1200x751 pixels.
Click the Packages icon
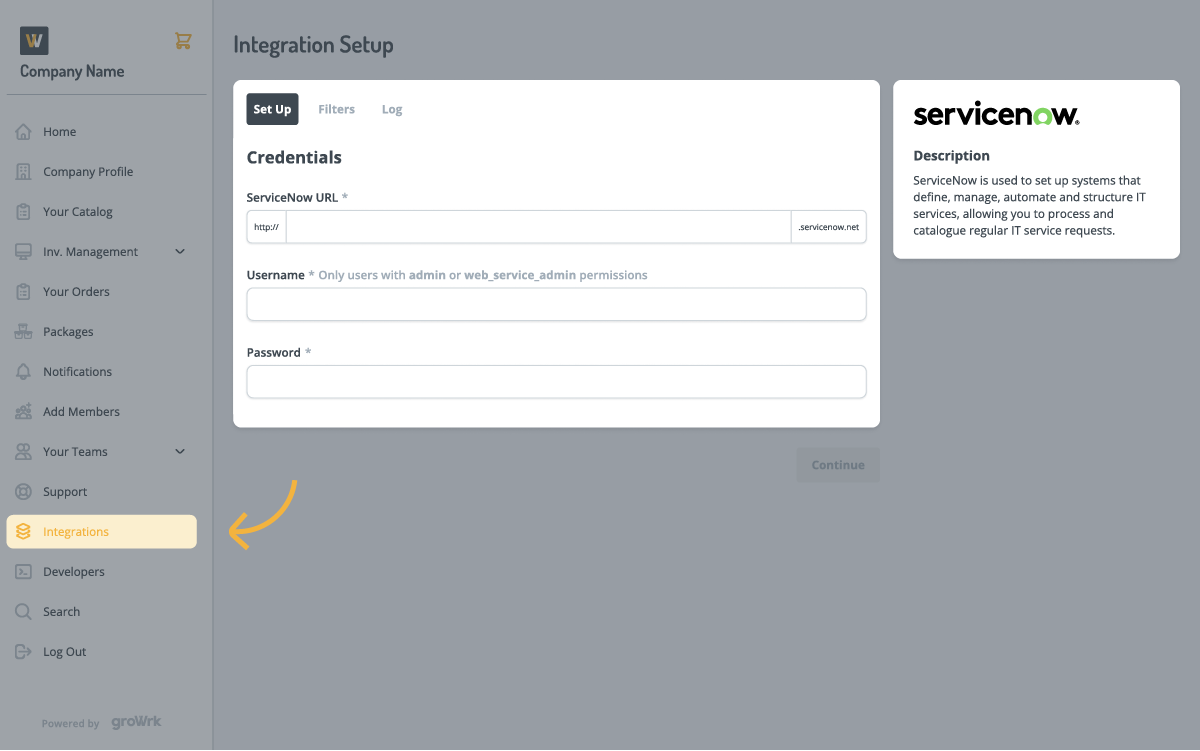[x=22, y=331]
